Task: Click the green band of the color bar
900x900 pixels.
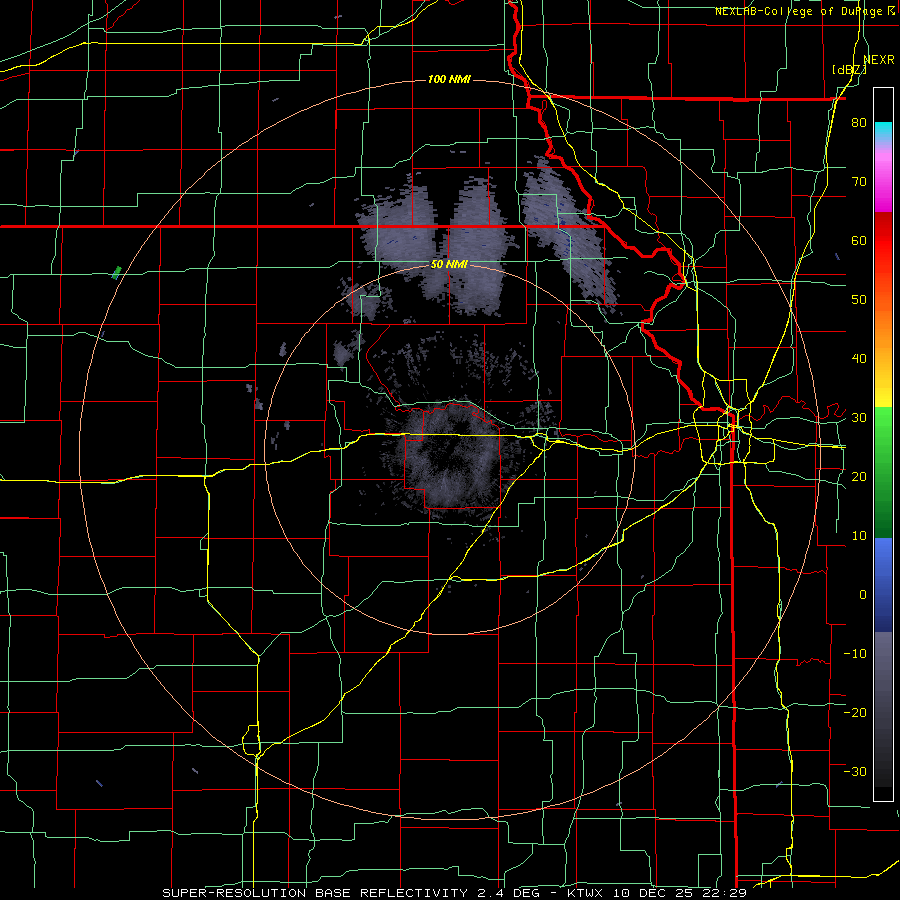Action: pos(883,472)
